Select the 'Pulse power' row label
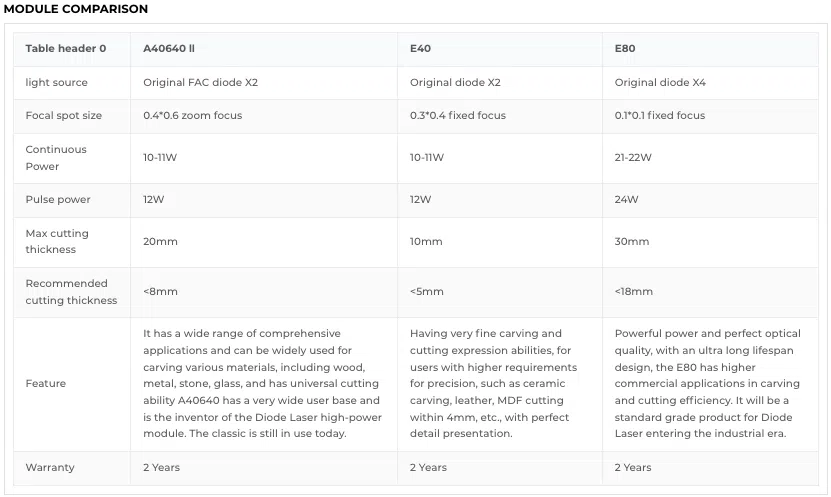This screenshot has height=497, width=831. (58, 200)
